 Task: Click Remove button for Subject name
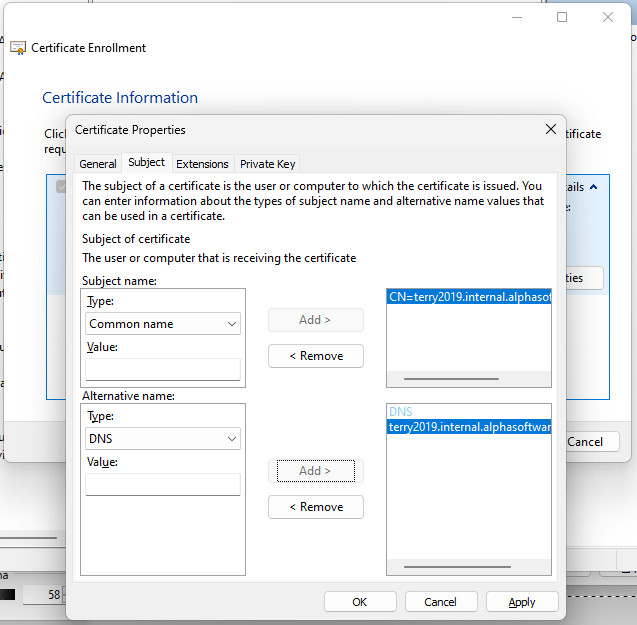click(316, 356)
